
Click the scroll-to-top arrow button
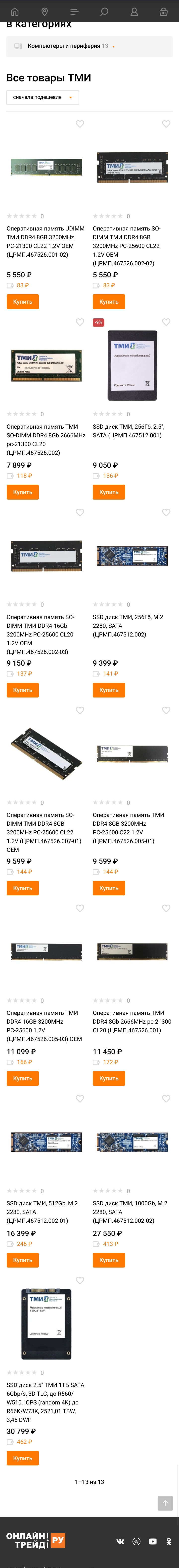pos(166,1499)
